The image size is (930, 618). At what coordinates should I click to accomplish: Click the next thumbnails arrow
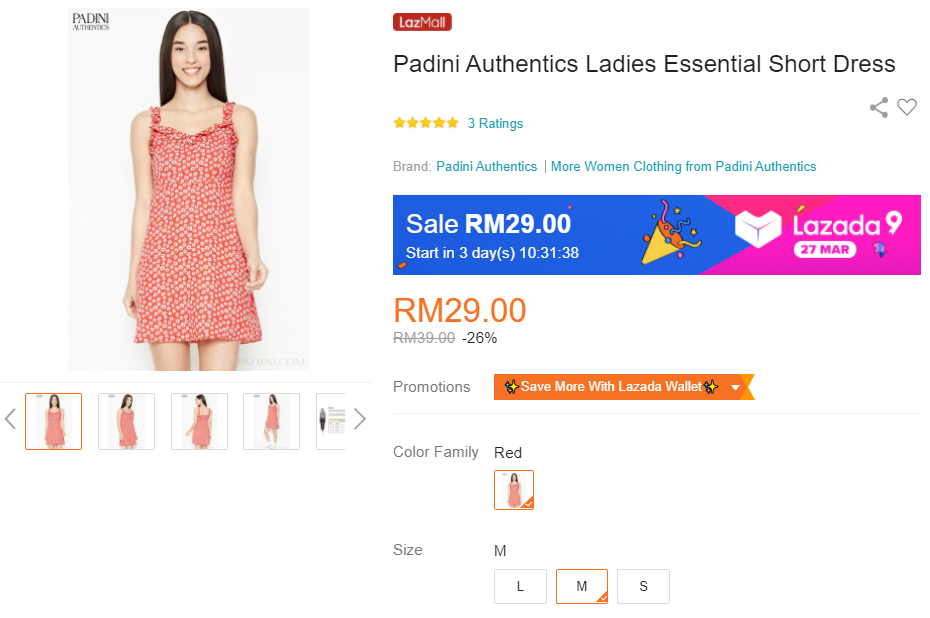[x=360, y=419]
